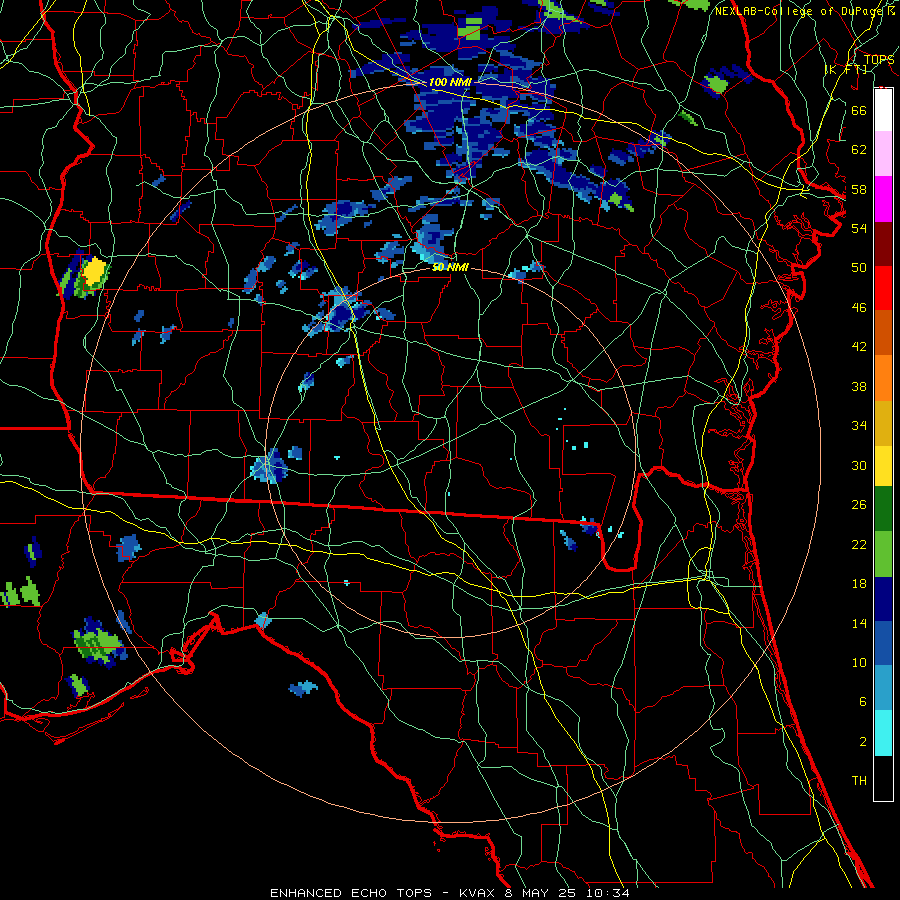Image resolution: width=900 pixels, height=900 pixels.
Task: Click the "18" scale value
Action: click(x=859, y=584)
